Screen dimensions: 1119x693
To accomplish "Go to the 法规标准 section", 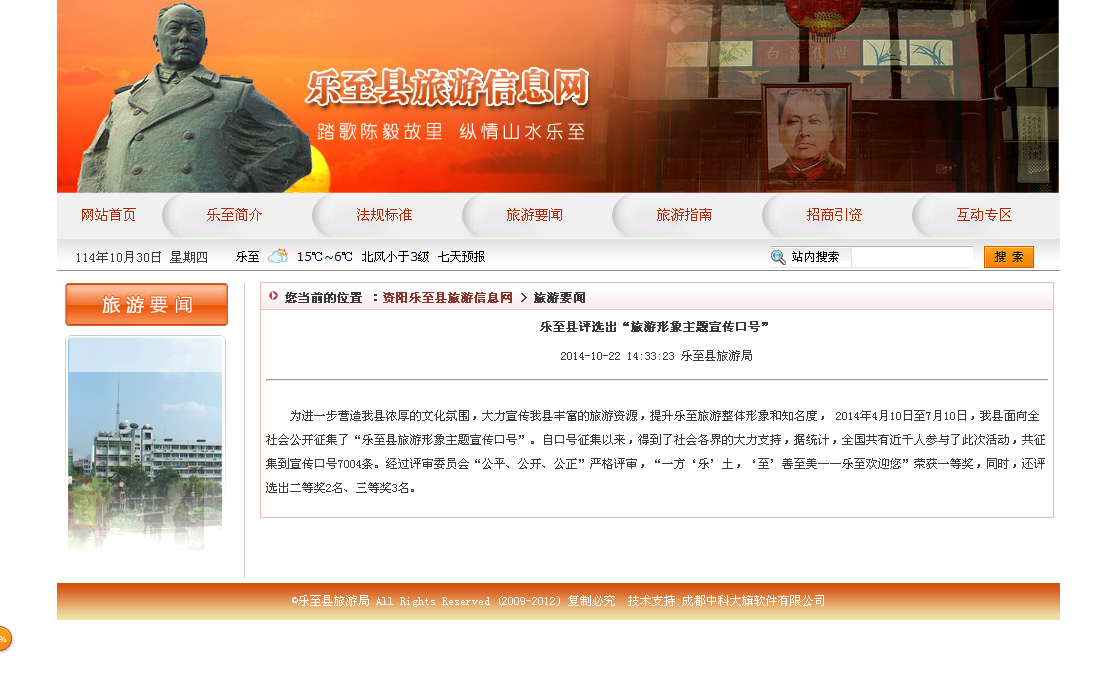I will point(384,215).
